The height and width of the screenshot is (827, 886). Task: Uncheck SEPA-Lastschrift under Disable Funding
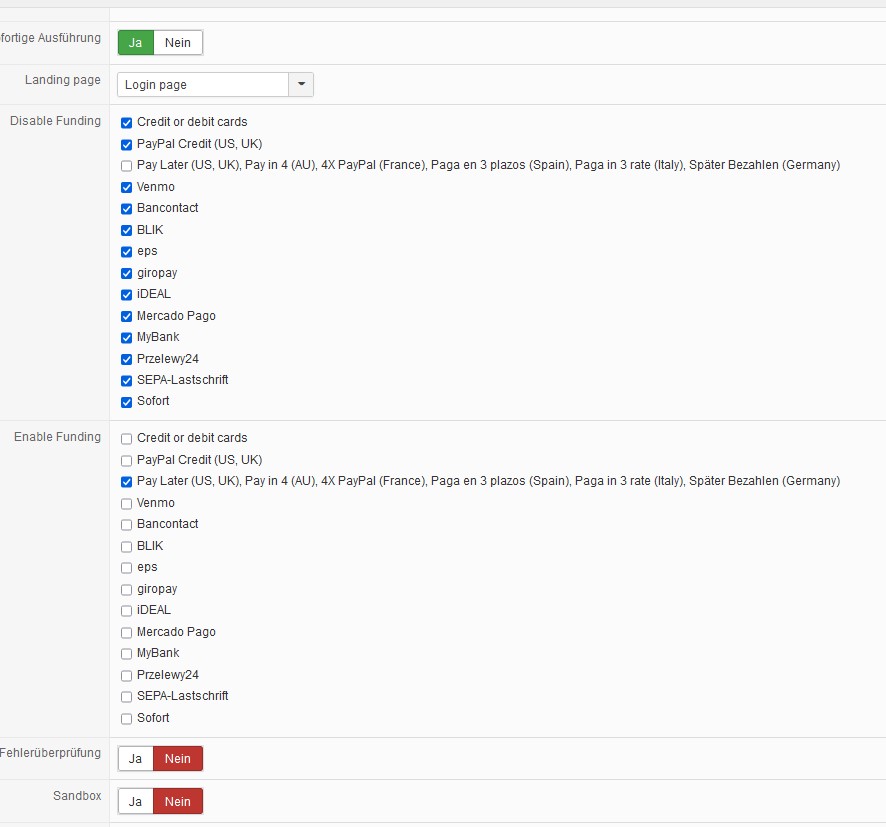pyautogui.click(x=127, y=381)
